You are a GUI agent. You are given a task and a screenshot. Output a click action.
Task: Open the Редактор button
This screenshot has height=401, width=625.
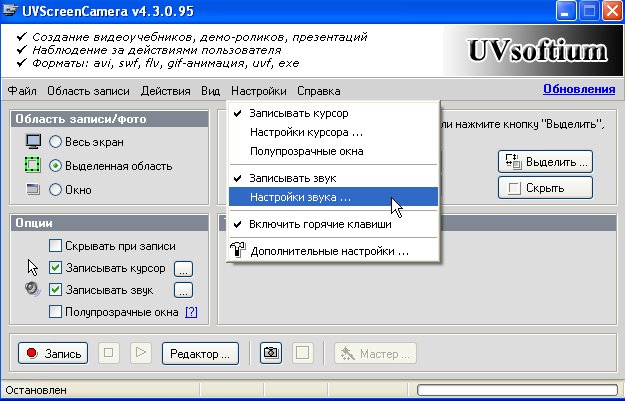point(200,353)
